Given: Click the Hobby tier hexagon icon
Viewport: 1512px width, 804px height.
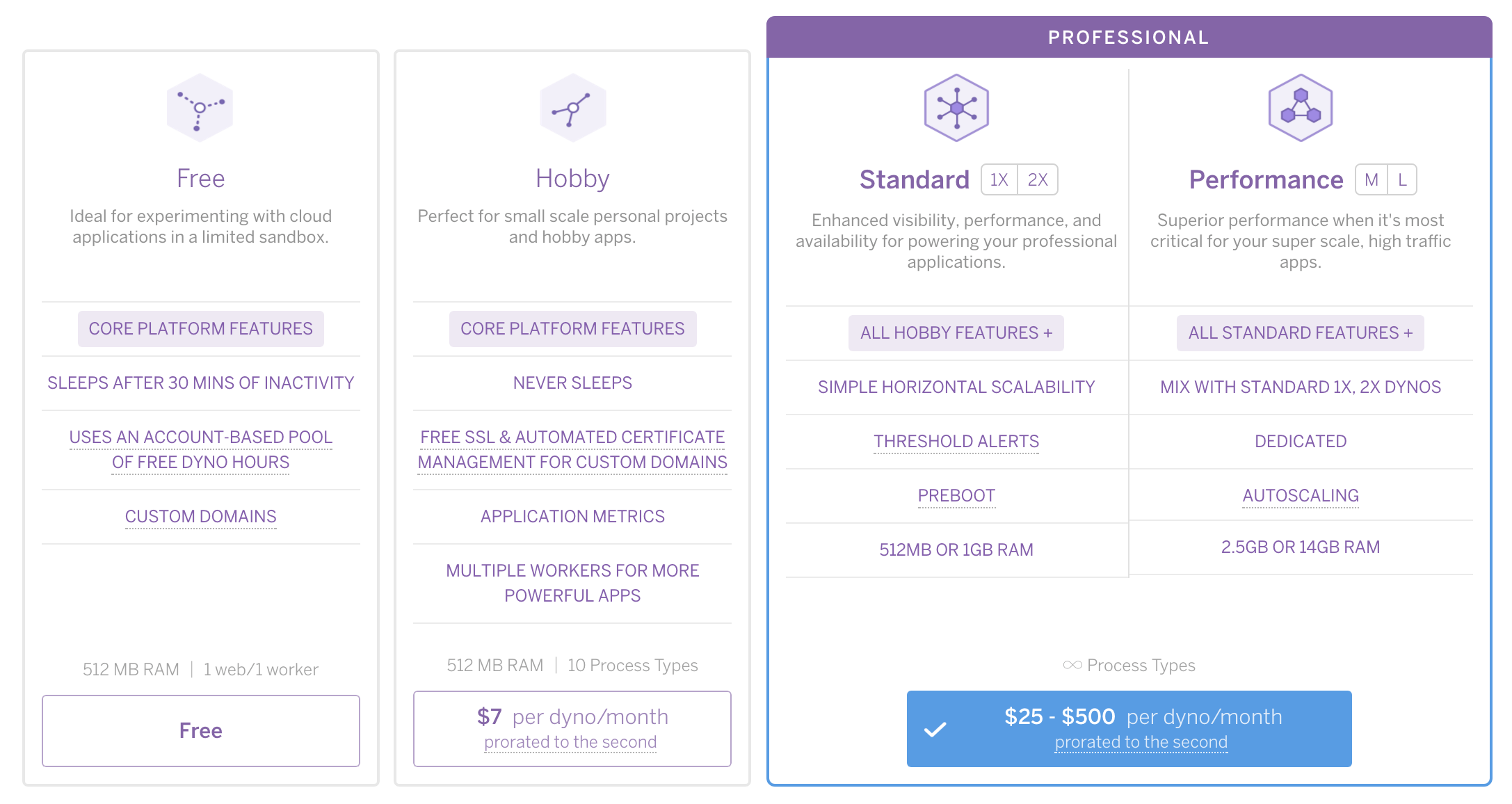Looking at the screenshot, I should click(572, 108).
